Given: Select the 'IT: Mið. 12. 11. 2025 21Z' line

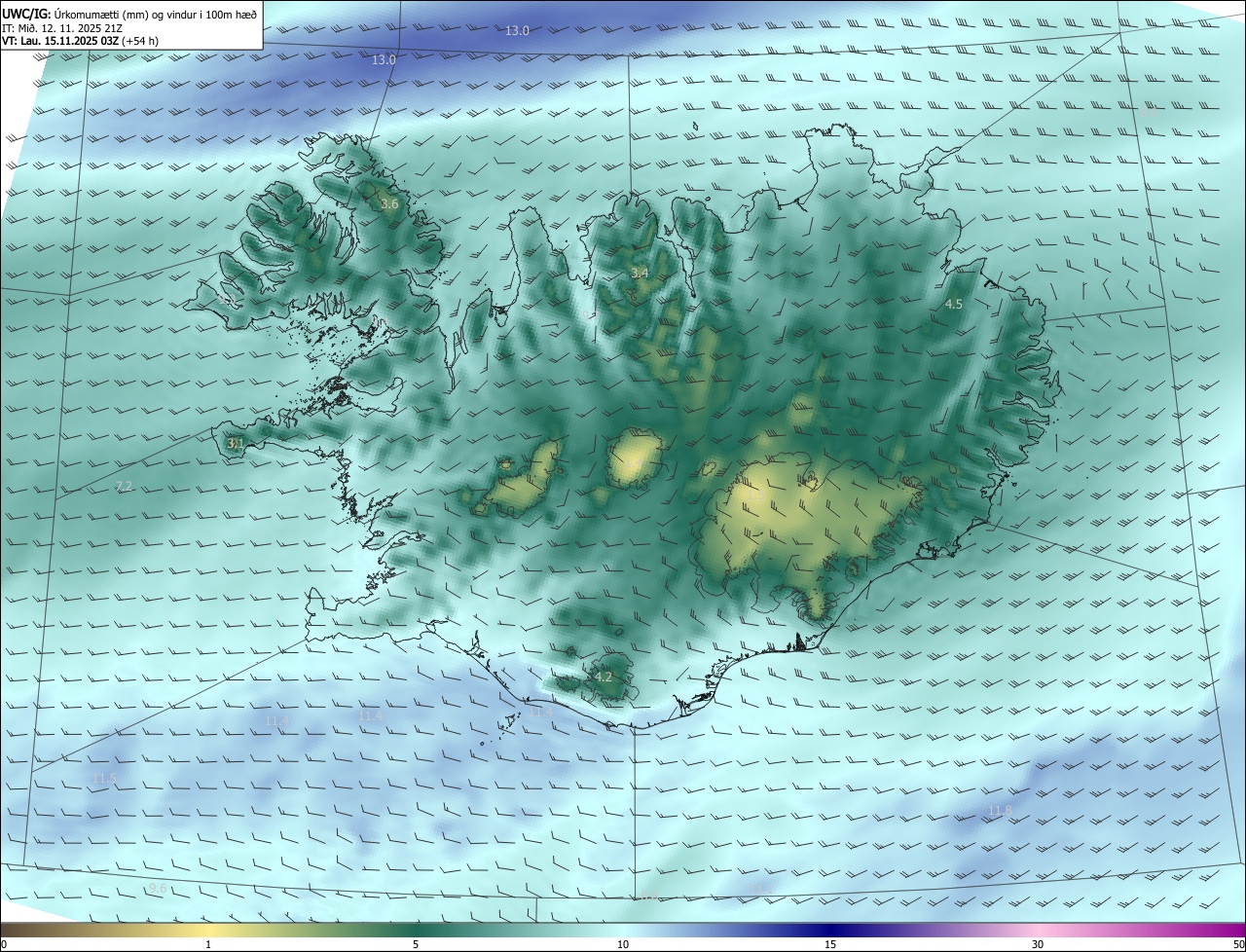Looking at the screenshot, I should 61,28.
